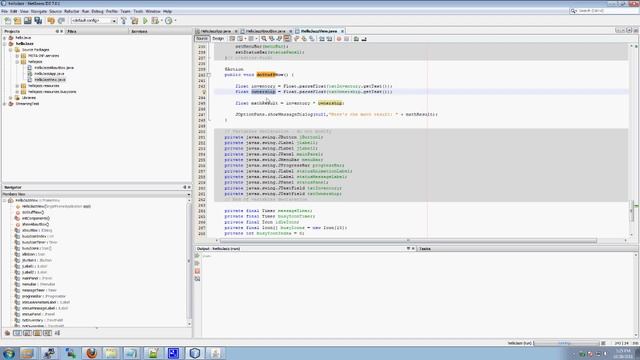This screenshot has height=360, width=640.
Task: Click the Debug Project toolbar icon
Action: pos(155,20)
